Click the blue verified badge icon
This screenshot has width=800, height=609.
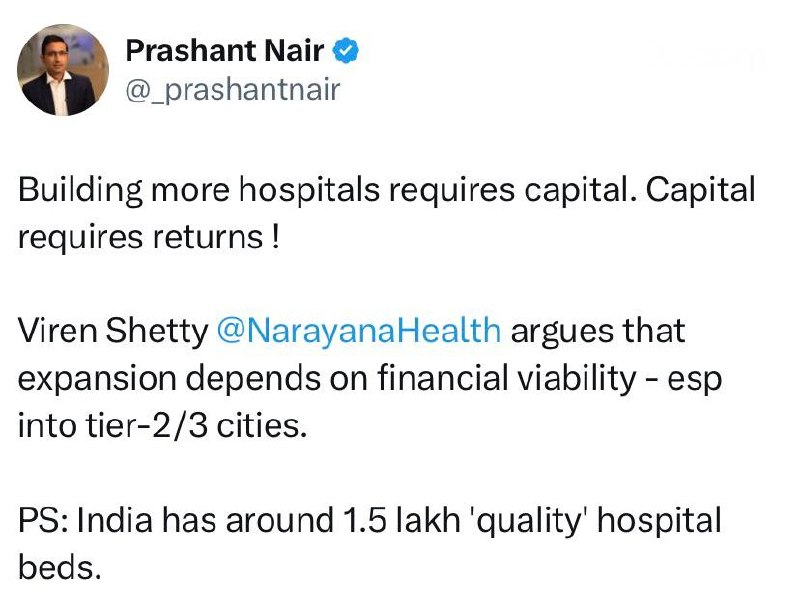[x=346, y=50]
